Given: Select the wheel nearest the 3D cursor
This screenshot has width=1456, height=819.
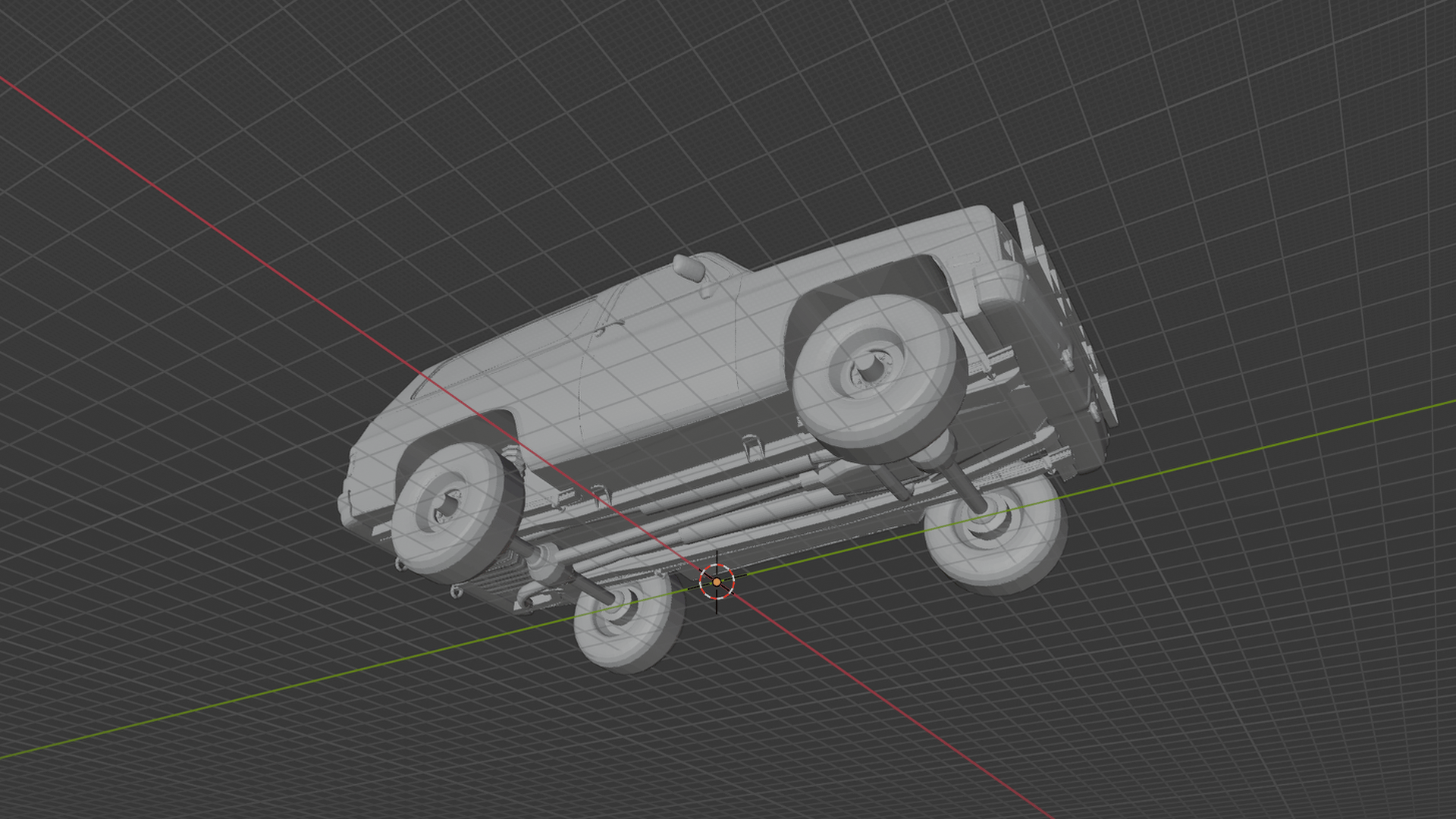Looking at the screenshot, I should coord(629,623).
